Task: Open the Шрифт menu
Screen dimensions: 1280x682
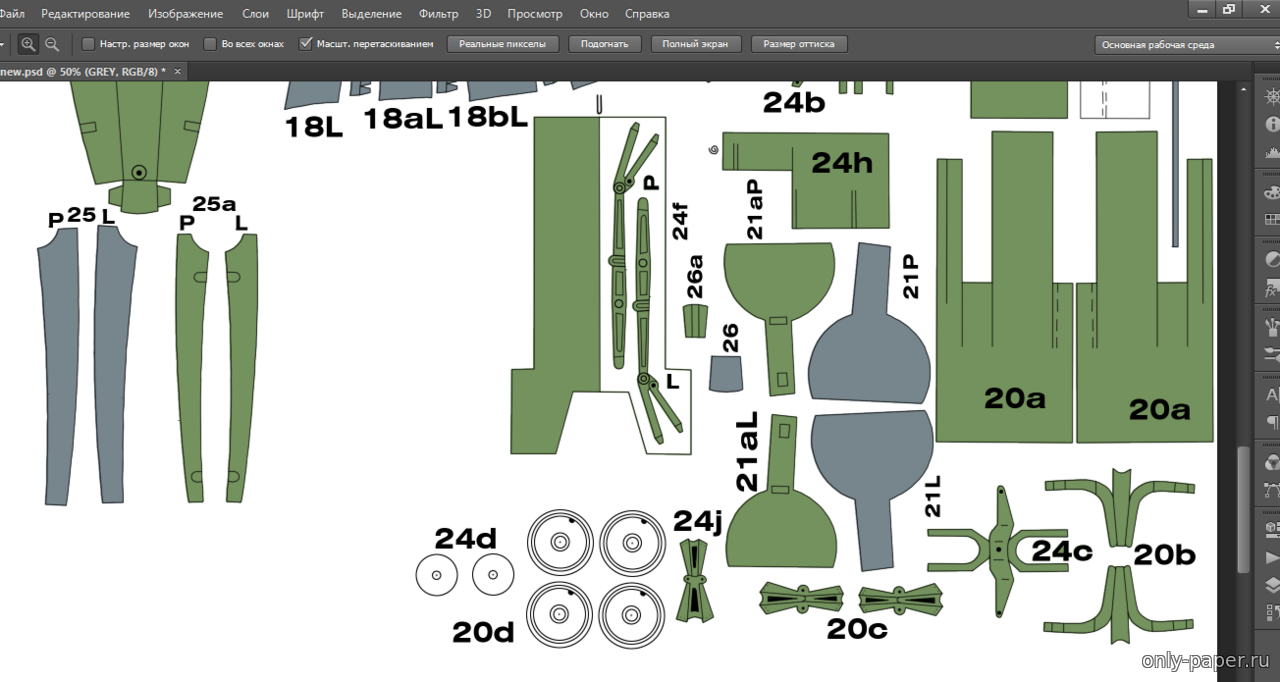Action: 304,14
